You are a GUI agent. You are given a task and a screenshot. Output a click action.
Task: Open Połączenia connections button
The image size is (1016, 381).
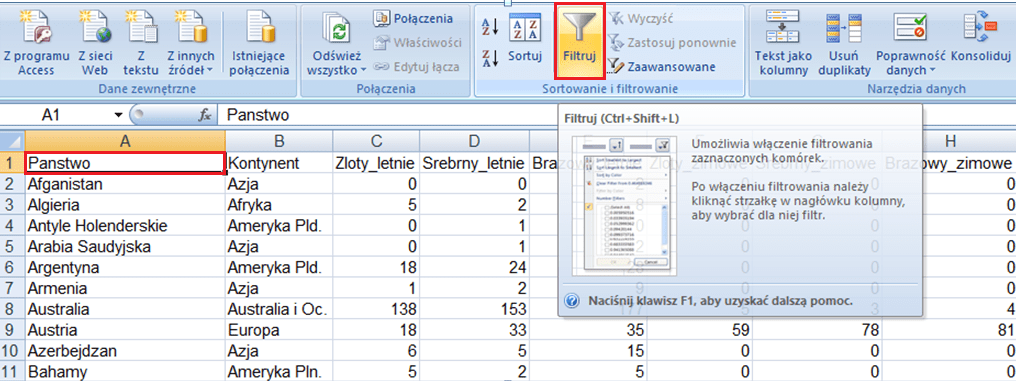tap(413, 19)
